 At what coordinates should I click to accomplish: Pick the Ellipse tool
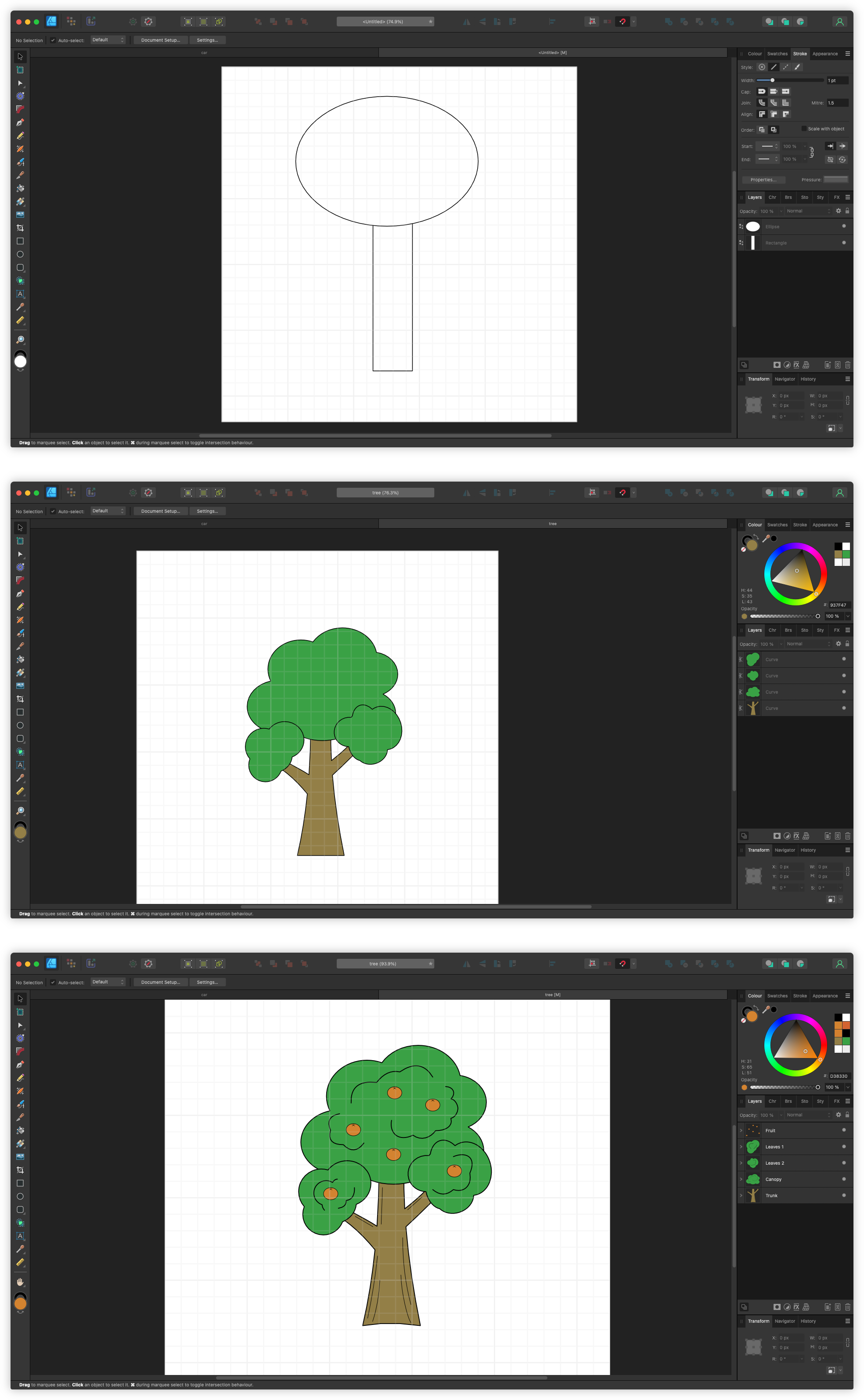[x=21, y=254]
